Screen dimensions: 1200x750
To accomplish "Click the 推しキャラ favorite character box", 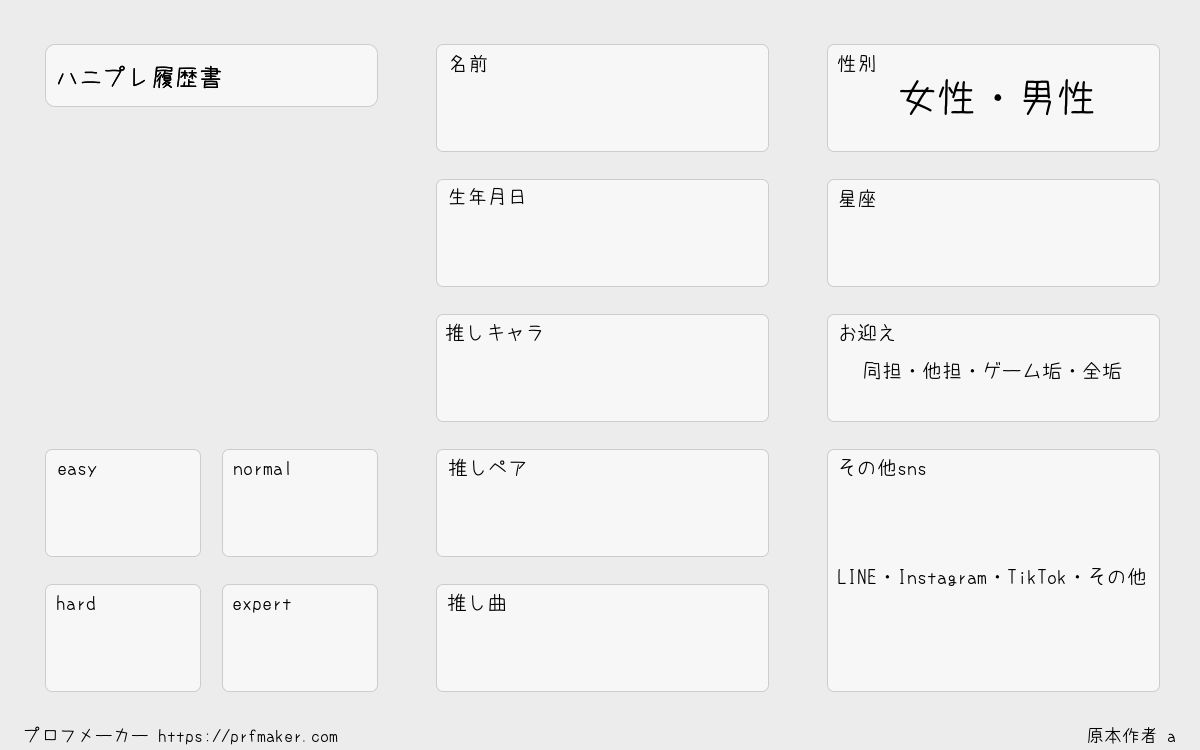I will (602, 368).
